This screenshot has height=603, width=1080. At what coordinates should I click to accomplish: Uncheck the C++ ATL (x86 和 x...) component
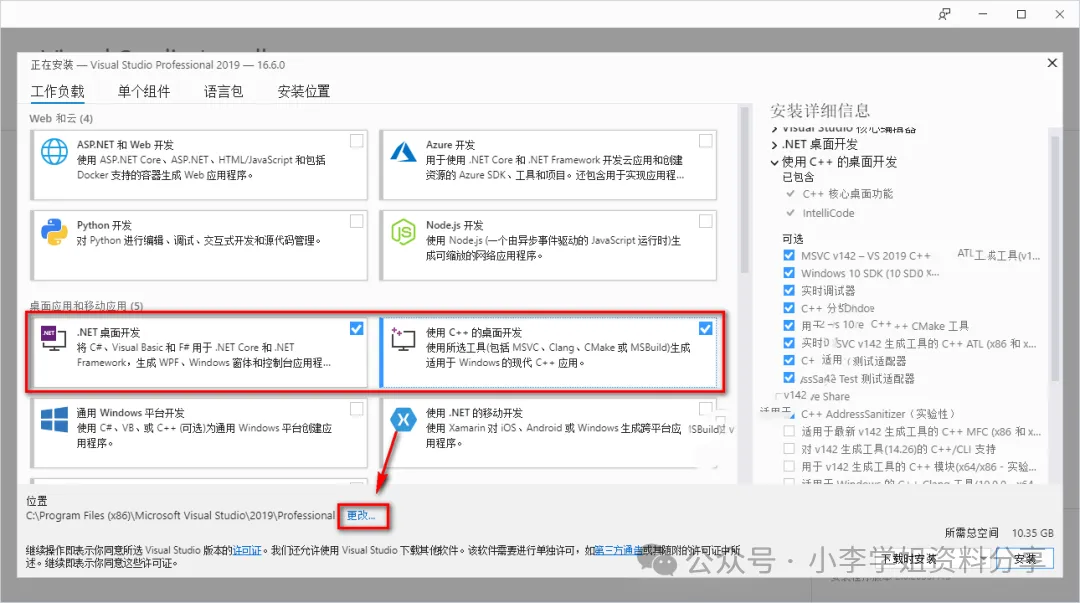coord(789,343)
